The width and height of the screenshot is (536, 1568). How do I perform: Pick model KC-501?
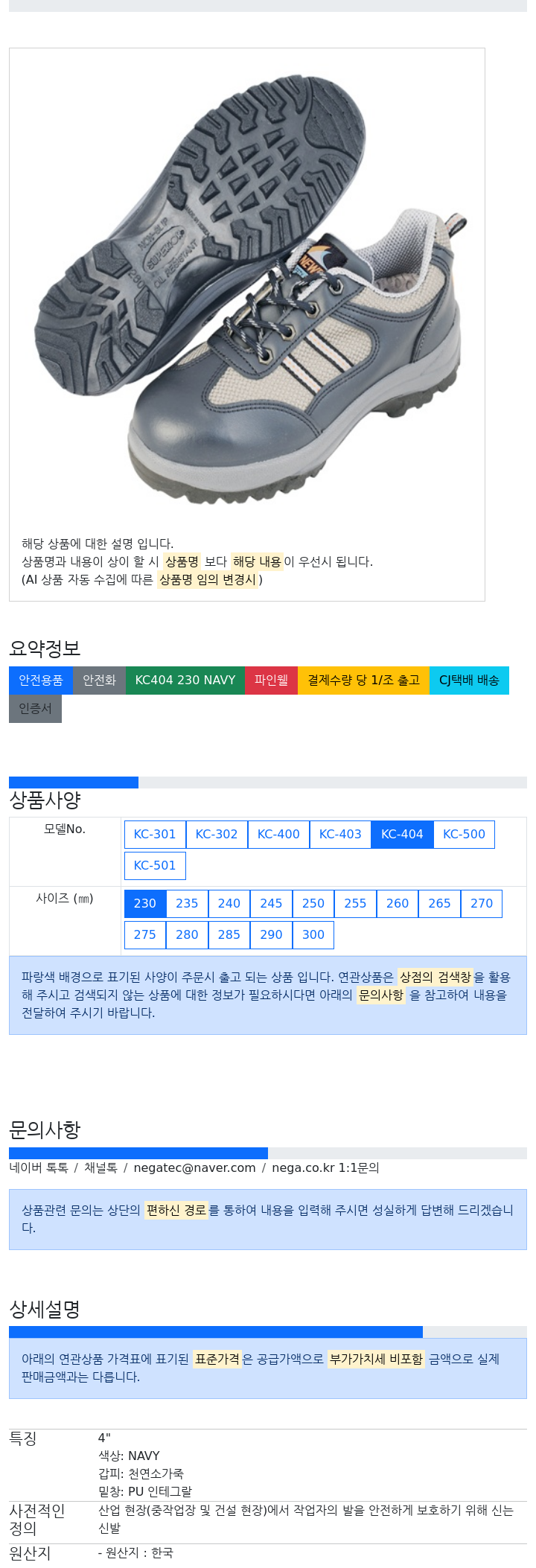155,866
